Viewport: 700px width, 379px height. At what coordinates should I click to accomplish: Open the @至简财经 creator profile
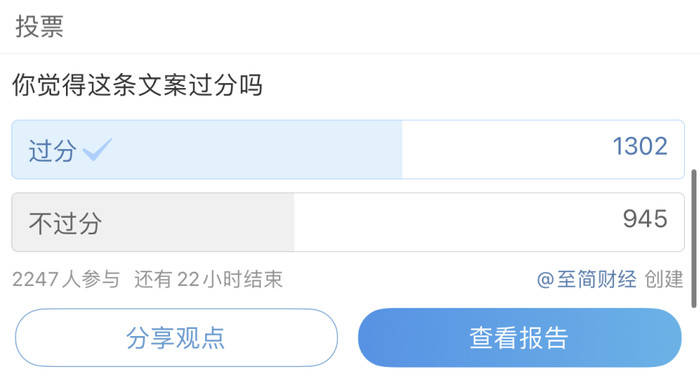click(586, 280)
